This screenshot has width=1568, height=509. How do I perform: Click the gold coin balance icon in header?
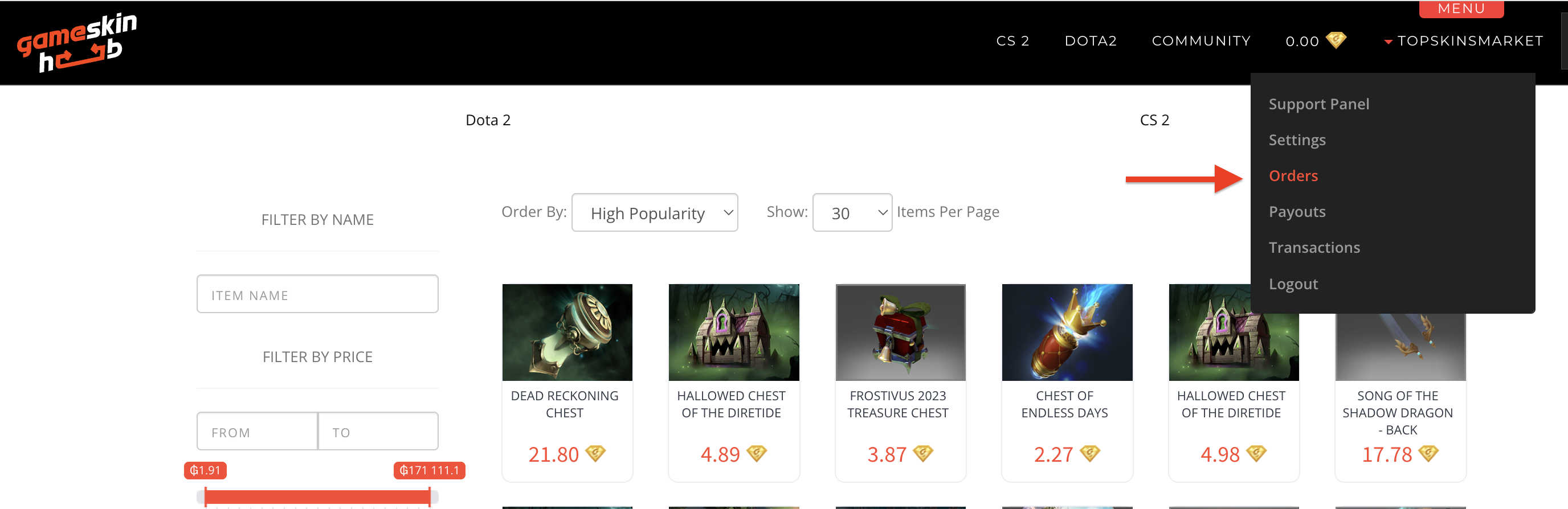(x=1336, y=41)
